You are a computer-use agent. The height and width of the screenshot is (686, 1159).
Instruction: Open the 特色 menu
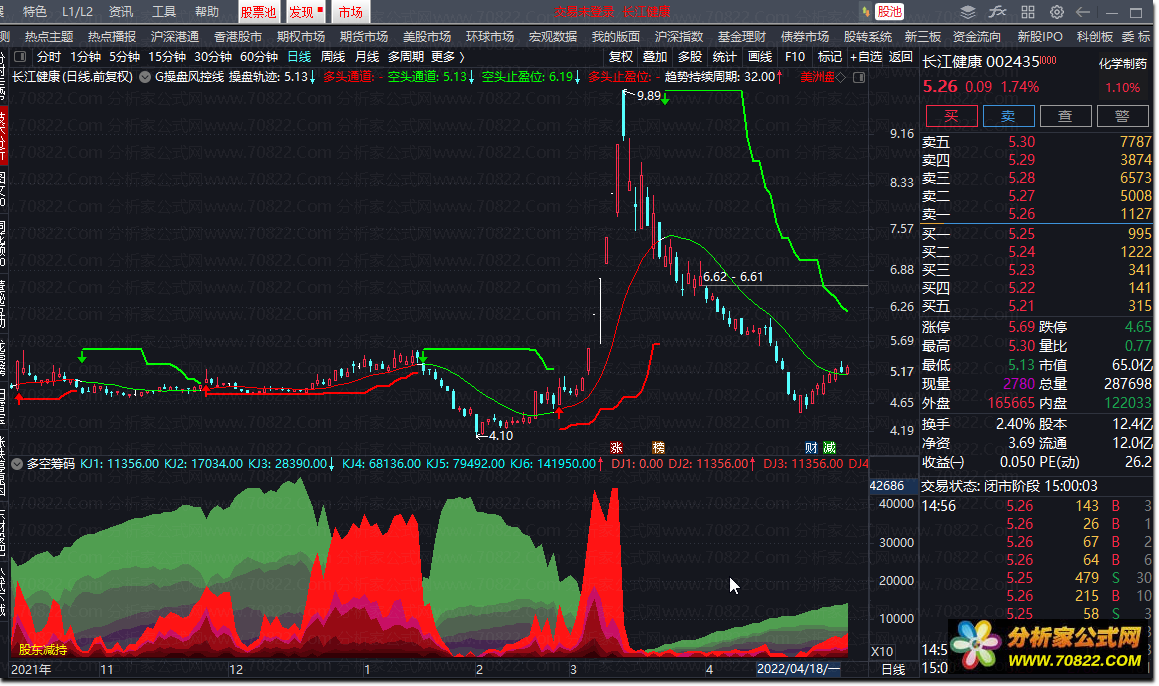(x=35, y=12)
